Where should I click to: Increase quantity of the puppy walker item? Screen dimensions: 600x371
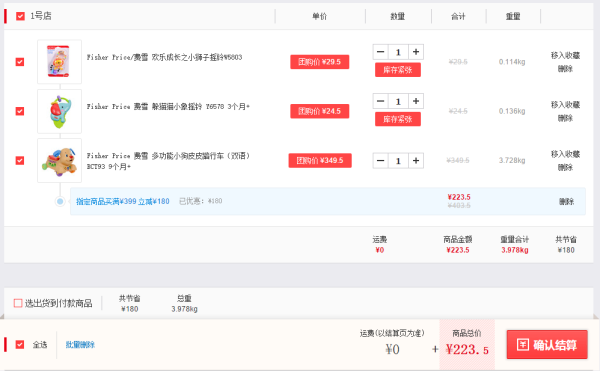point(416,161)
